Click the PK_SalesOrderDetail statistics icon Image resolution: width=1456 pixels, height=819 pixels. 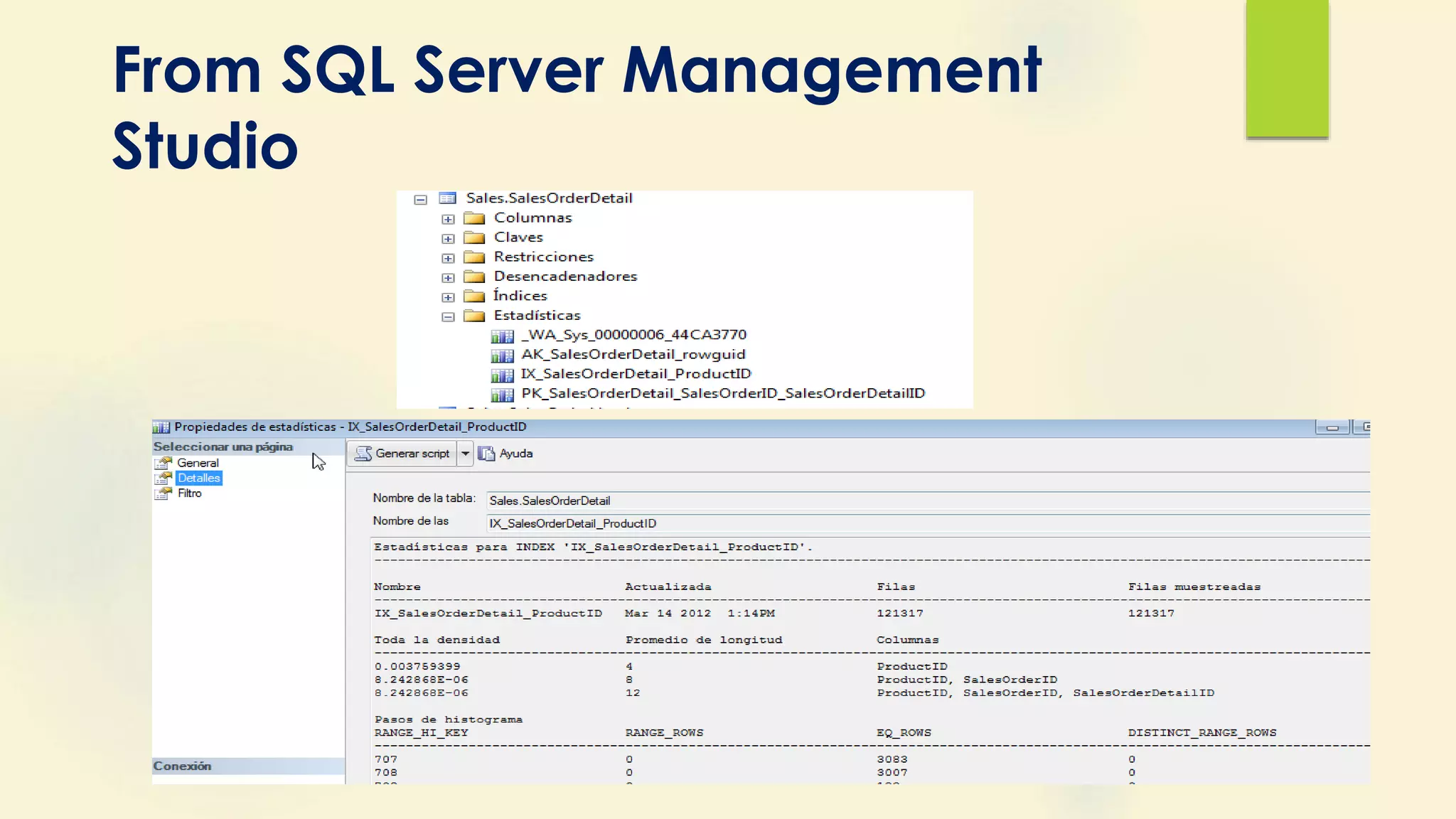[x=502, y=394]
